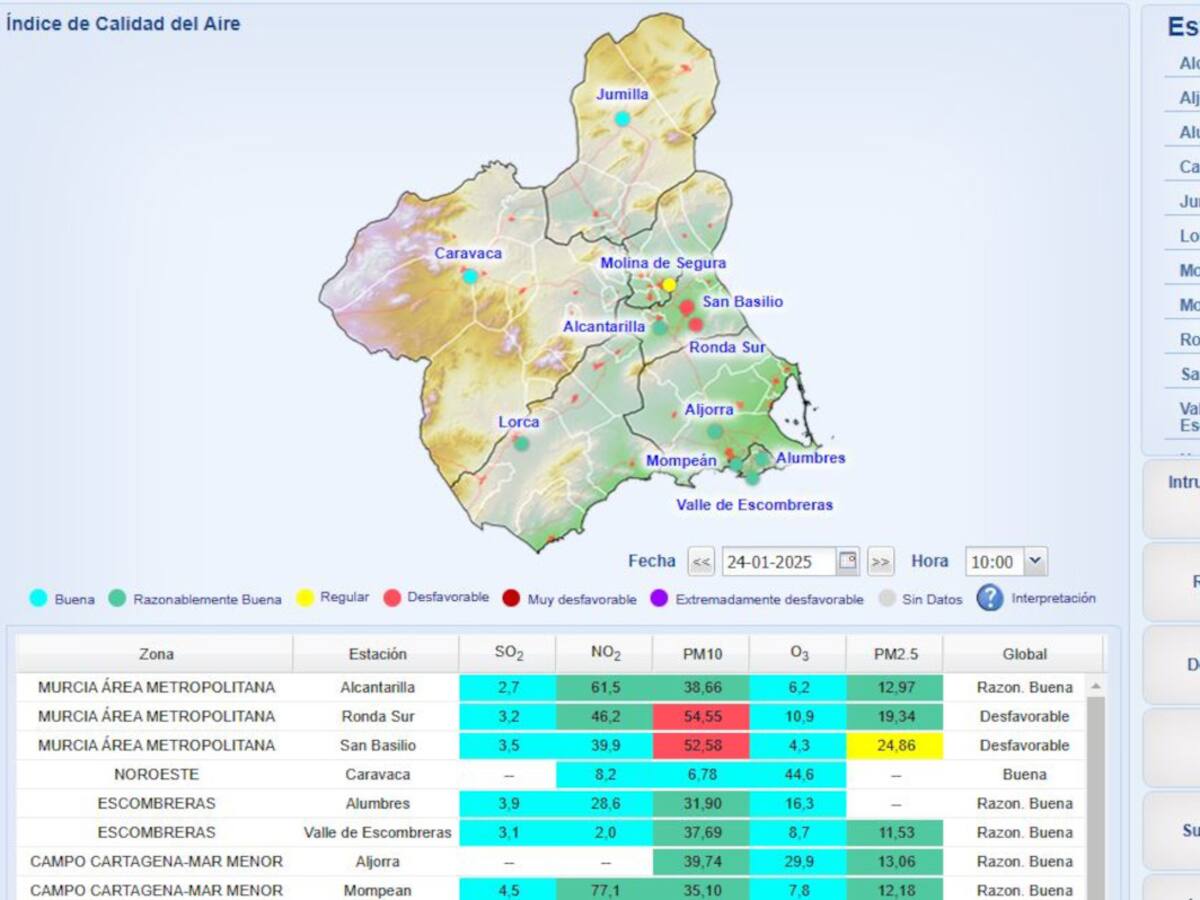1200x900 pixels.
Task: Click the SO2 value 4,5
Action: (x=508, y=890)
